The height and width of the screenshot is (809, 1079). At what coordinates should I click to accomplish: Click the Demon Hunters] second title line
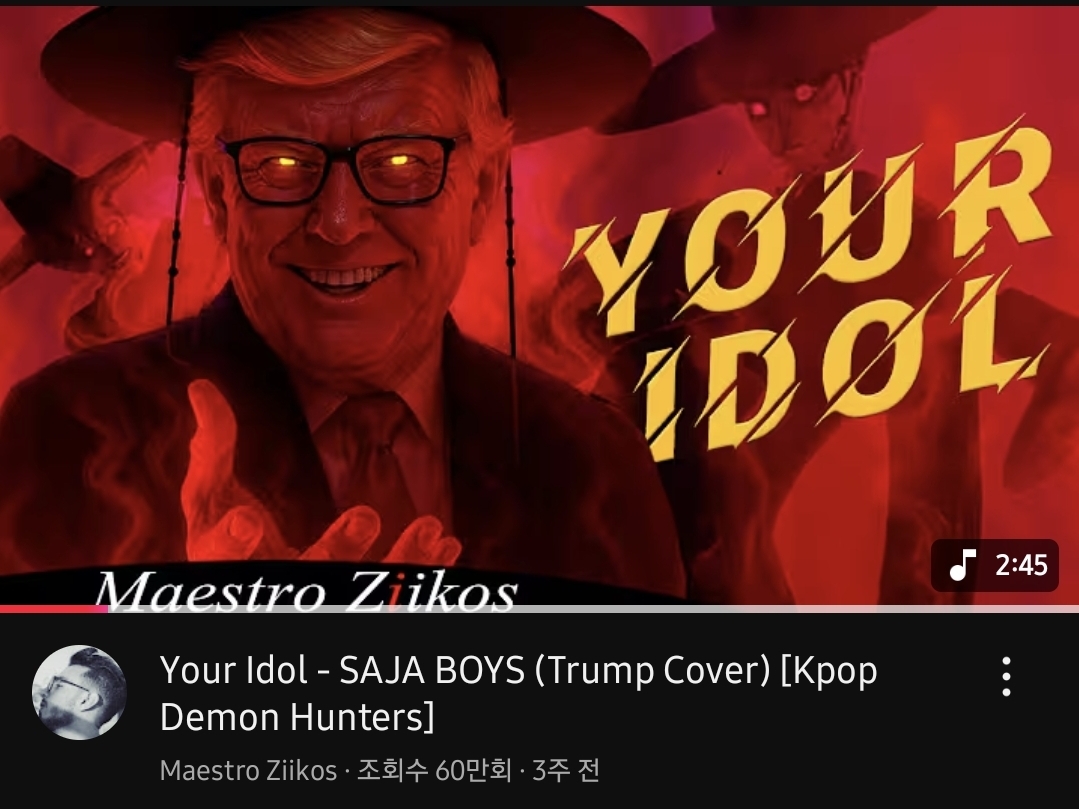tap(297, 716)
